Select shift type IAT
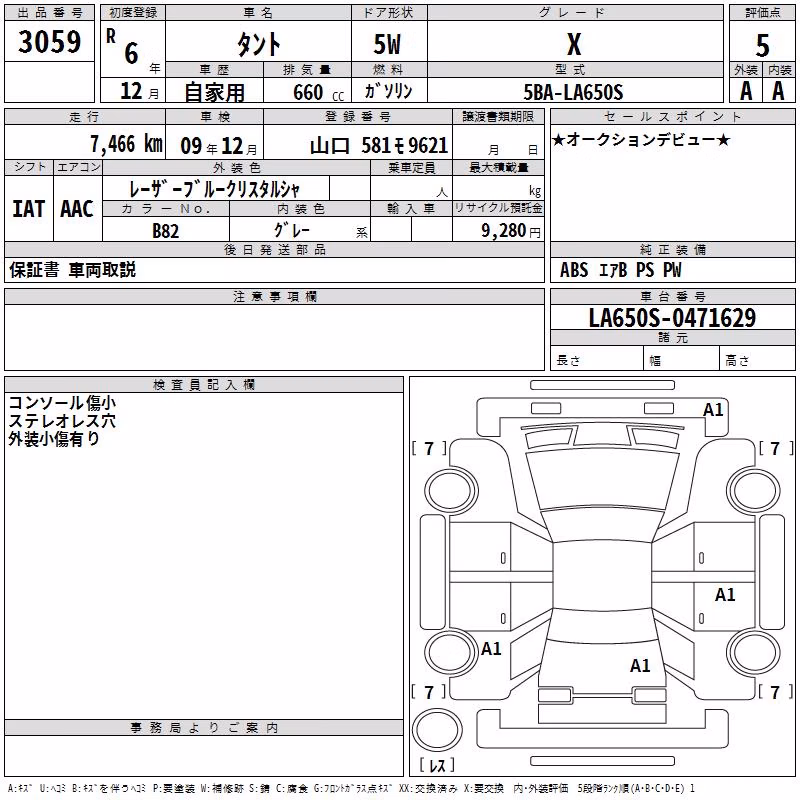Viewport: 800px width, 800px height. [29, 209]
